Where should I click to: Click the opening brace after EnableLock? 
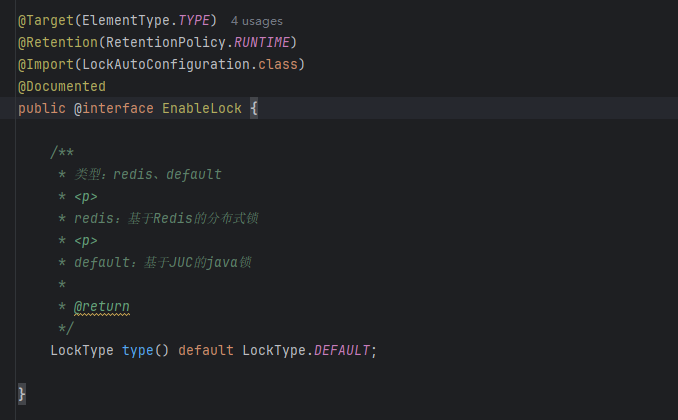[254, 108]
